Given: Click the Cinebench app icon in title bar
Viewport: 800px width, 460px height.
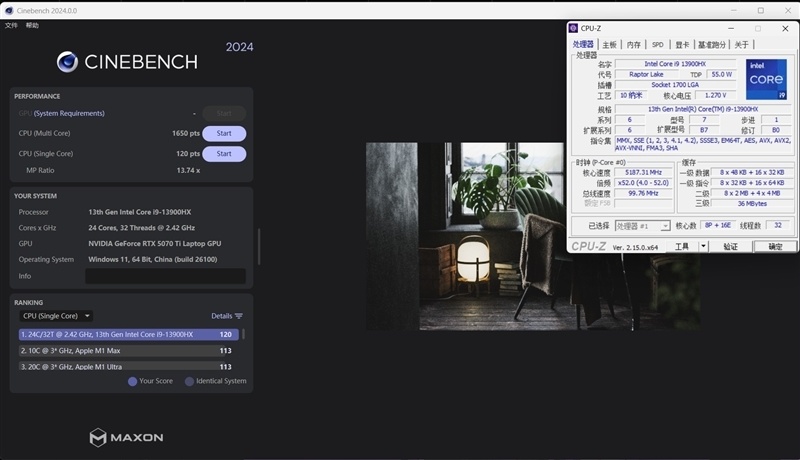Looking at the screenshot, I should tap(9, 10).
